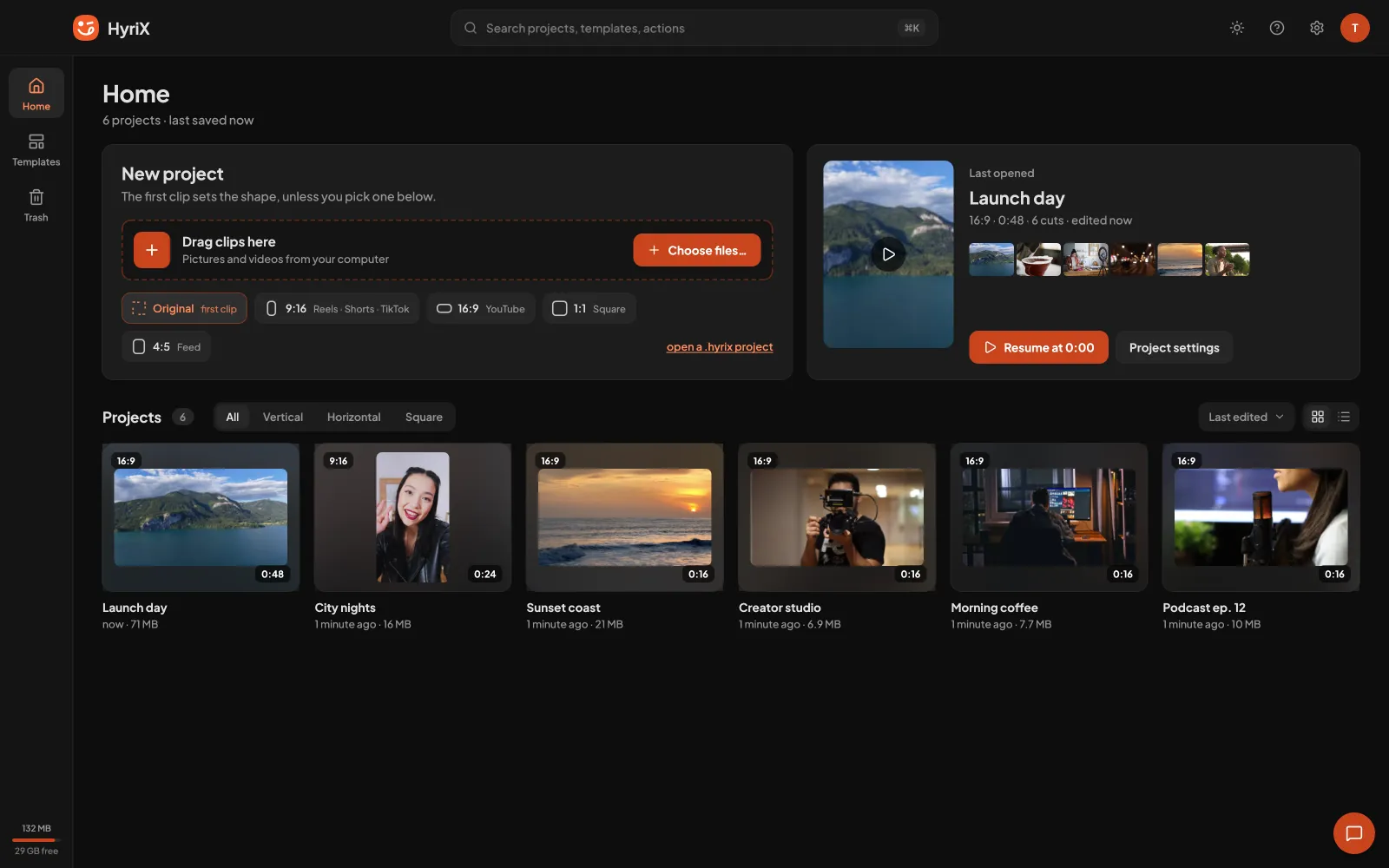
Task: Select Original first clip aspect option
Action: [184, 308]
